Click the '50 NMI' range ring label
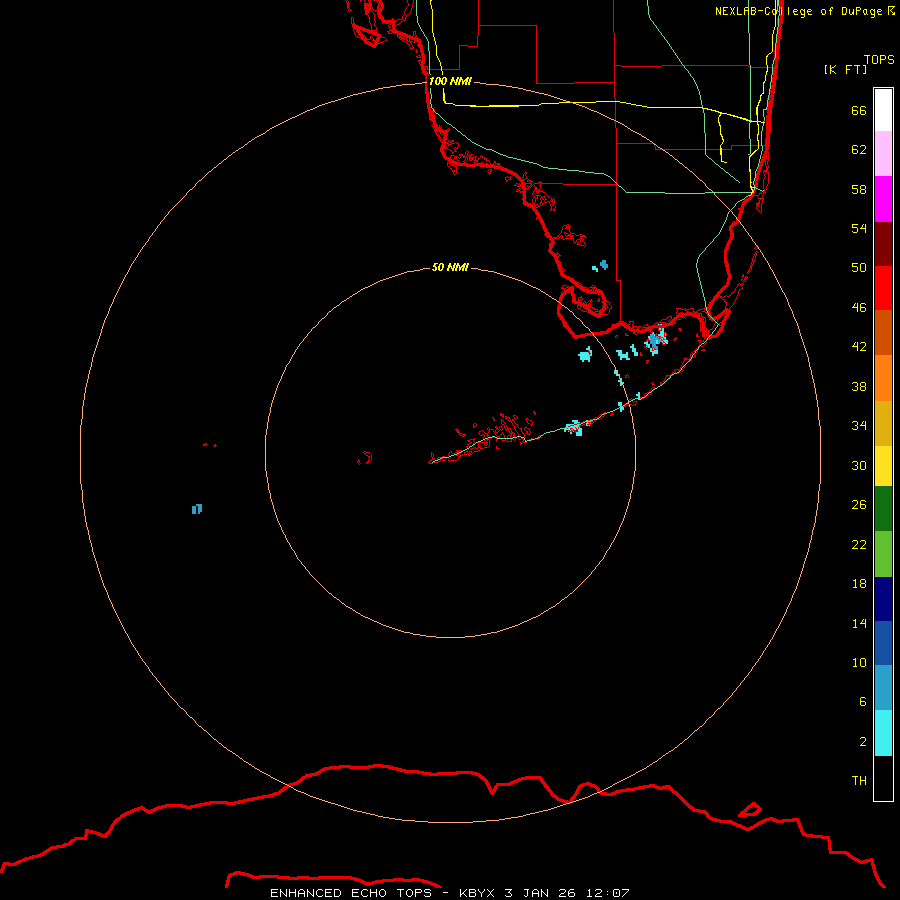 (450, 267)
